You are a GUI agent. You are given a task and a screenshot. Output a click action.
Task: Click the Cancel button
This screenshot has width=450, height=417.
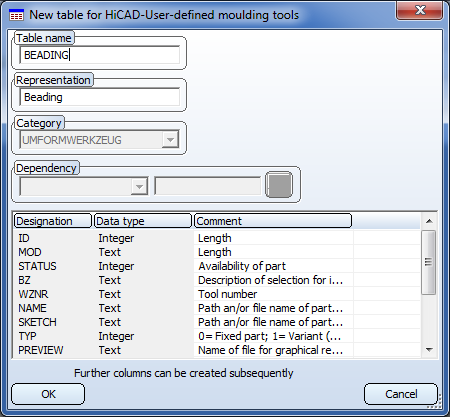[401, 394]
